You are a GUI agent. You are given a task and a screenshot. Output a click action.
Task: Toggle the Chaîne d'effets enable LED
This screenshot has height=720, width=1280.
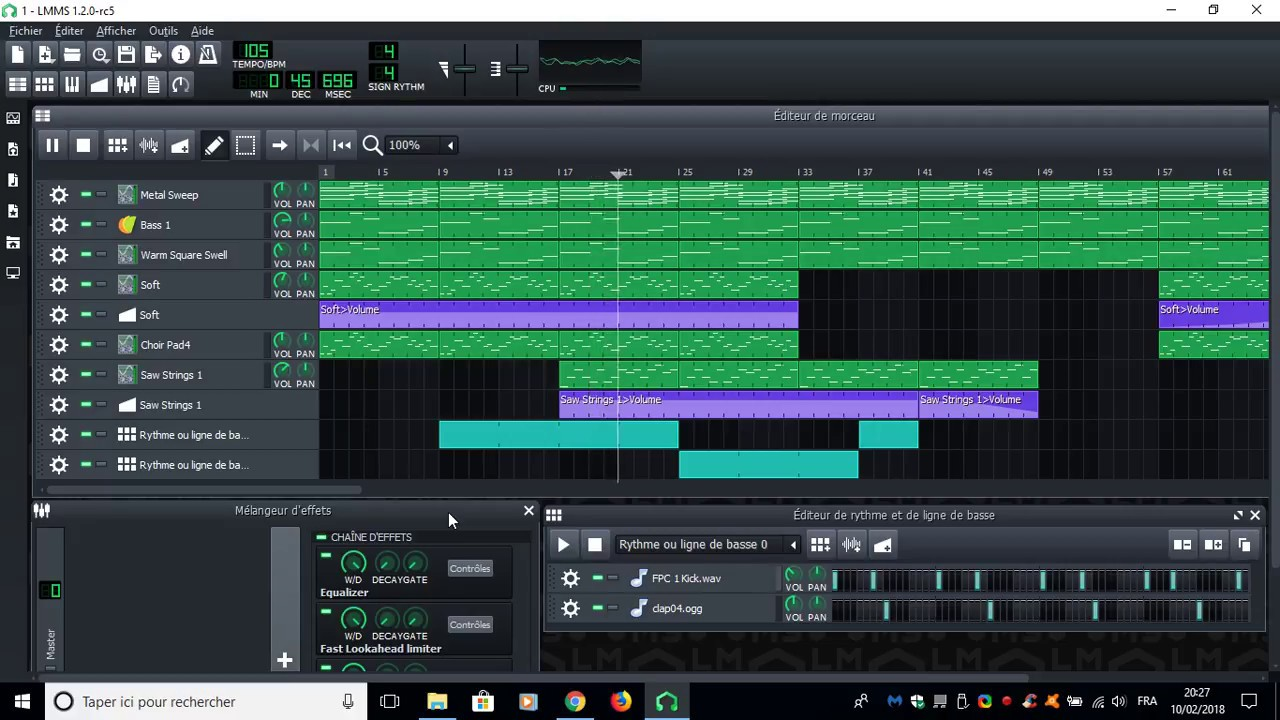(x=322, y=537)
